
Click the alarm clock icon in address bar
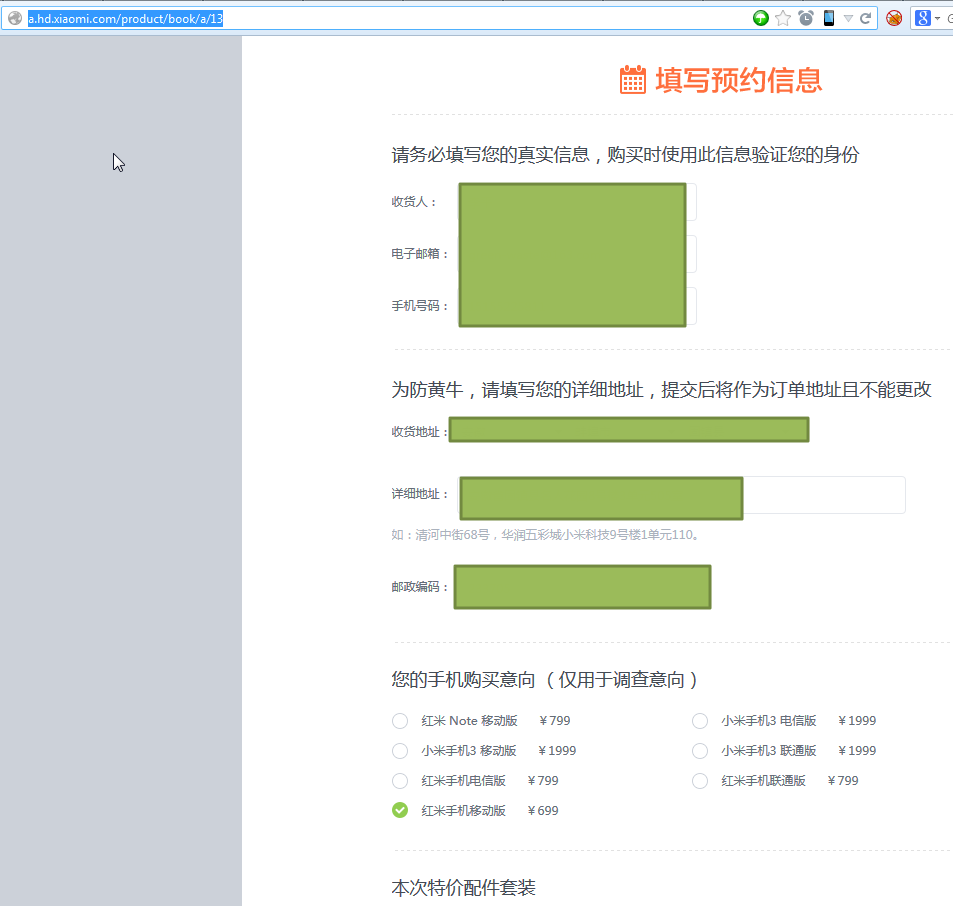806,18
